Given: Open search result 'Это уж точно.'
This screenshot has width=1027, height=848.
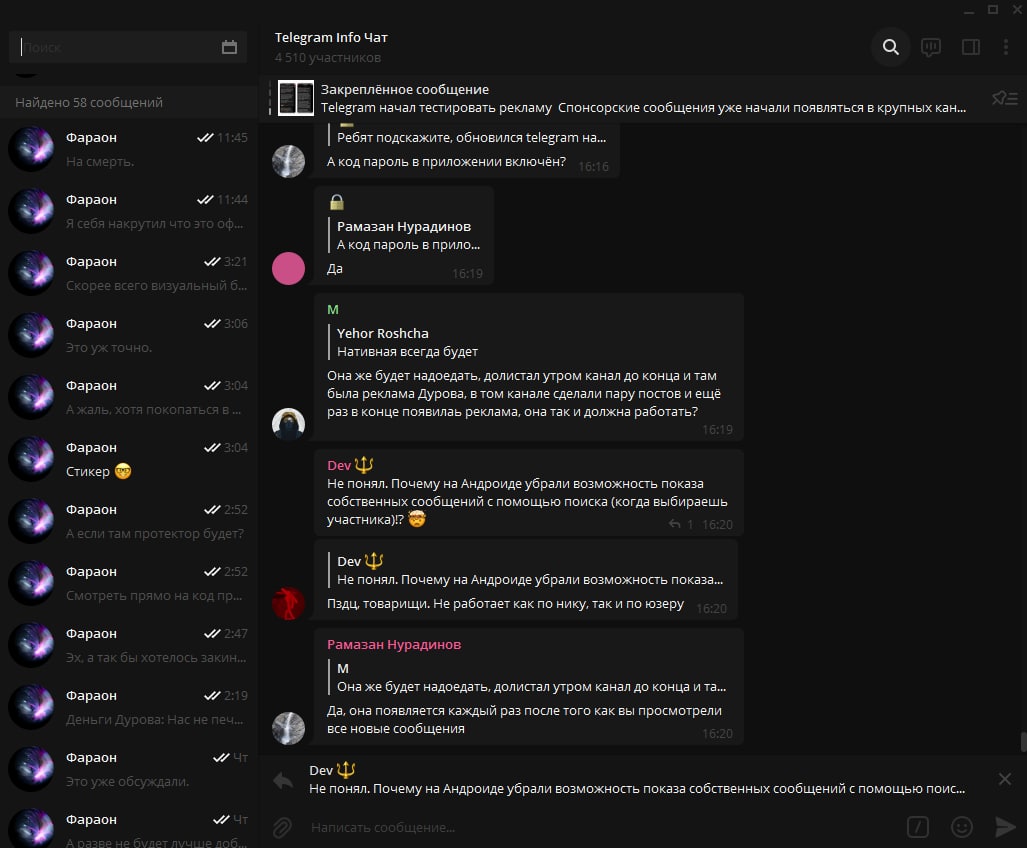Looking at the screenshot, I should (128, 335).
